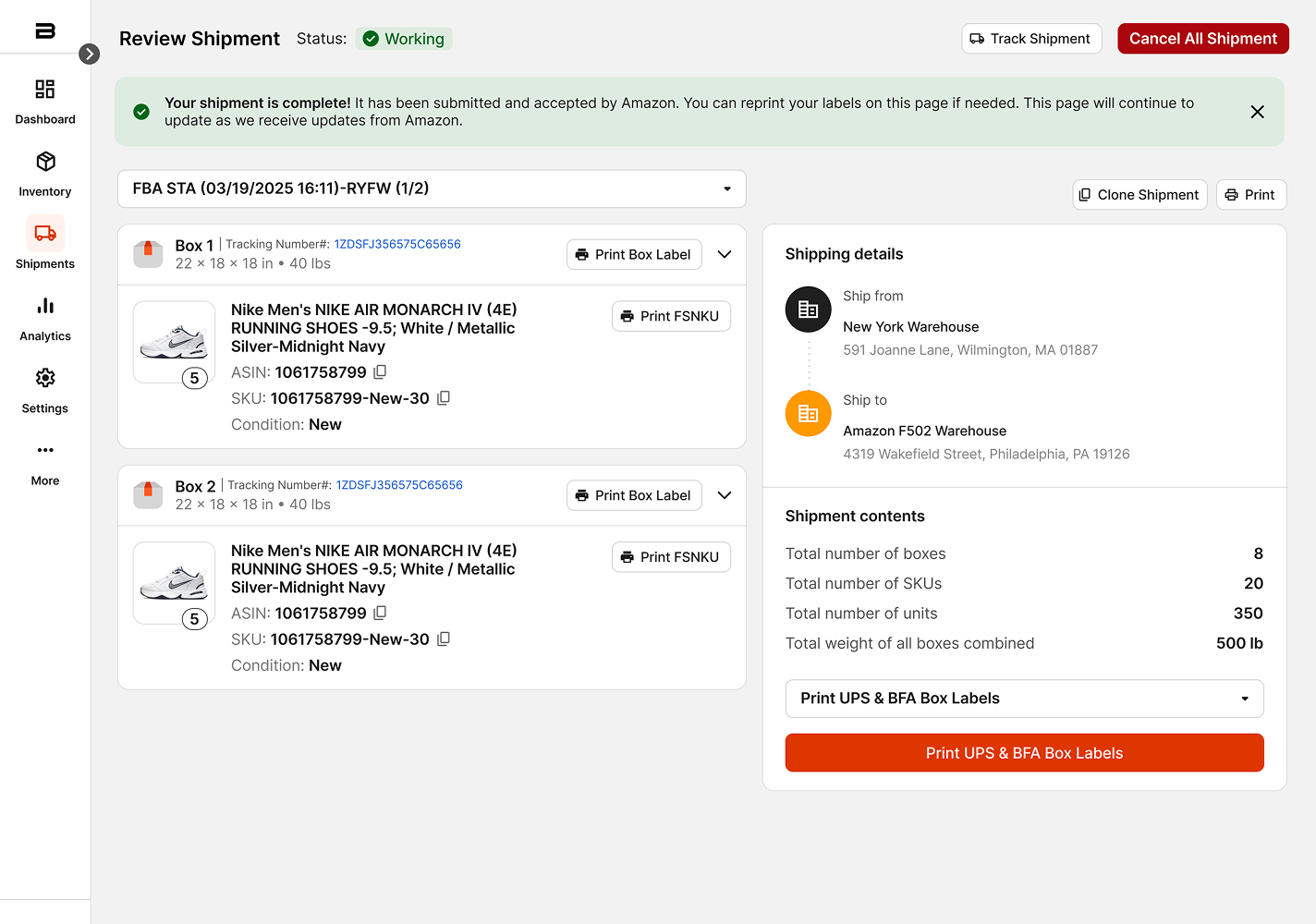
Task: Click the Review Shipment heading
Action: (x=200, y=39)
